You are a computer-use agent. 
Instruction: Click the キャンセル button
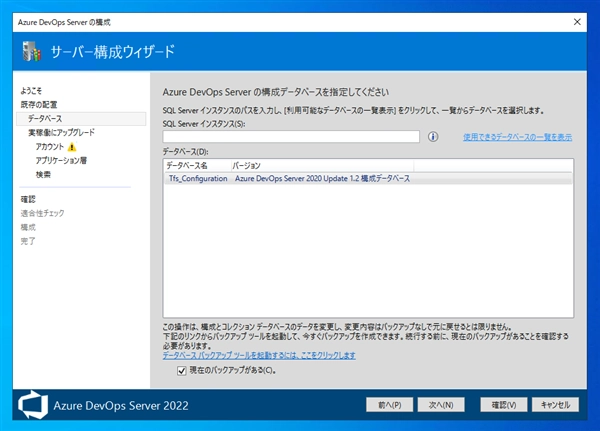click(555, 405)
